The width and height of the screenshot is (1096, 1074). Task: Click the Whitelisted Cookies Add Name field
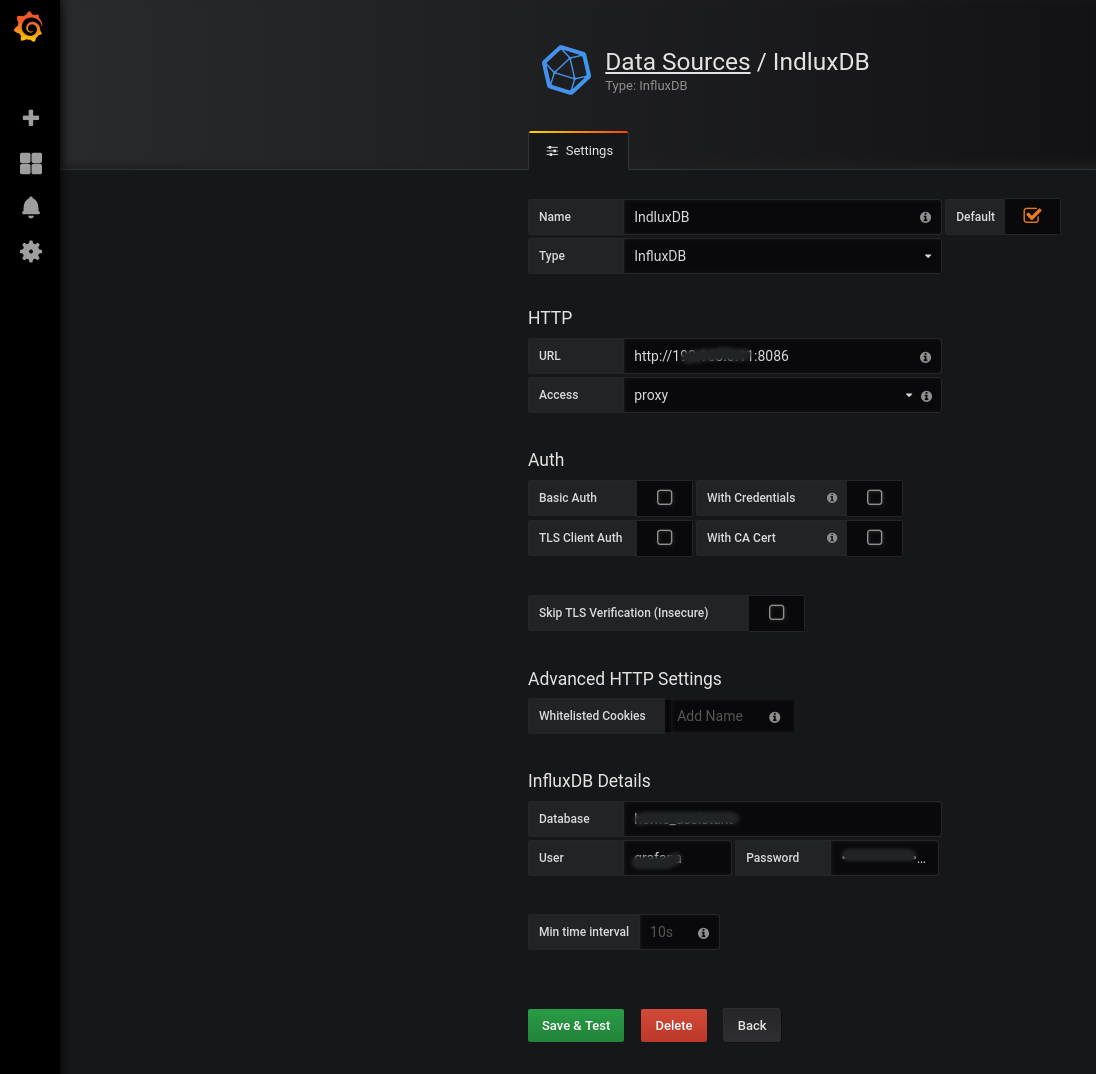716,716
